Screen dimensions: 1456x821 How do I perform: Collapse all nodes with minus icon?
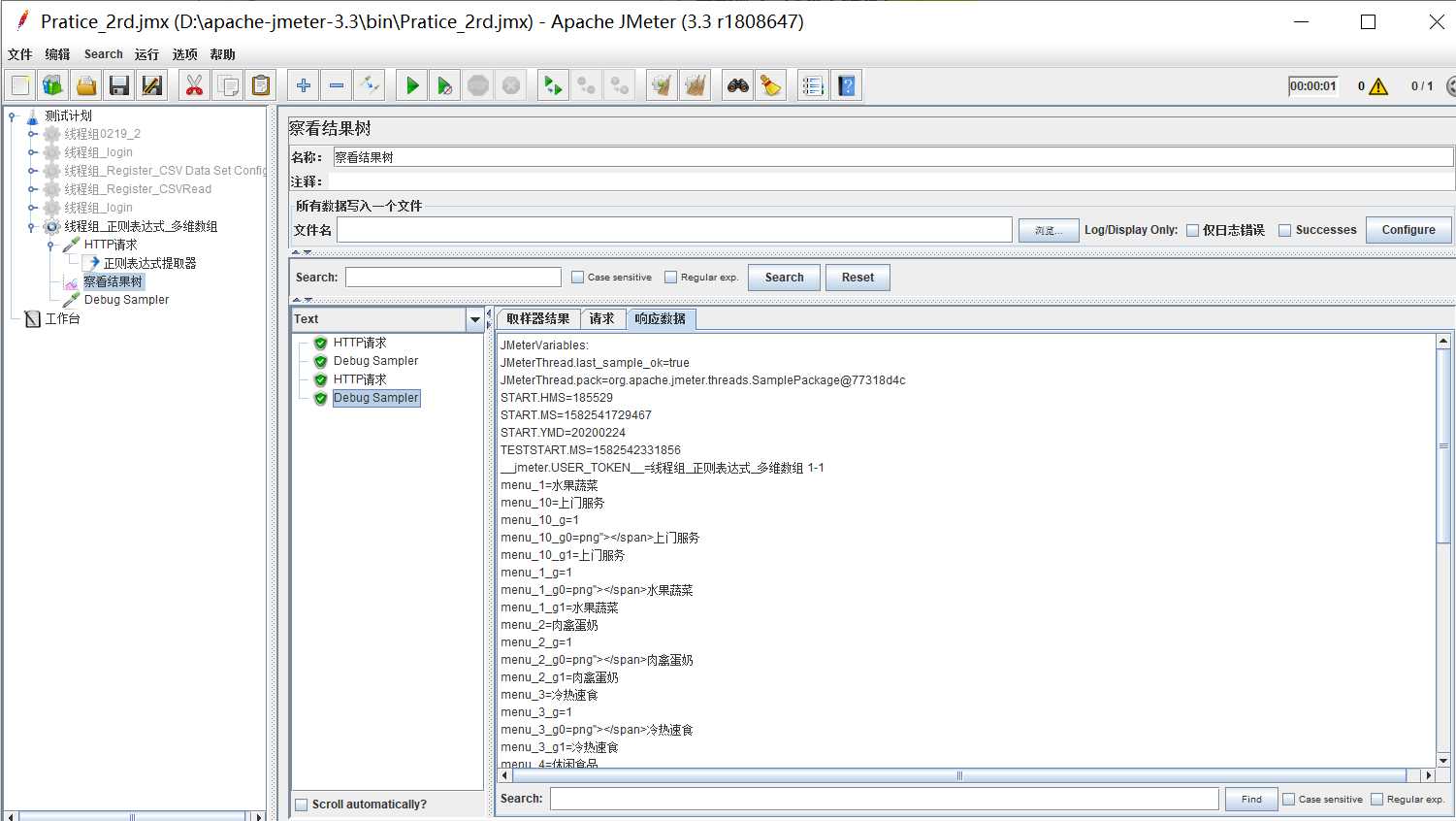(337, 85)
